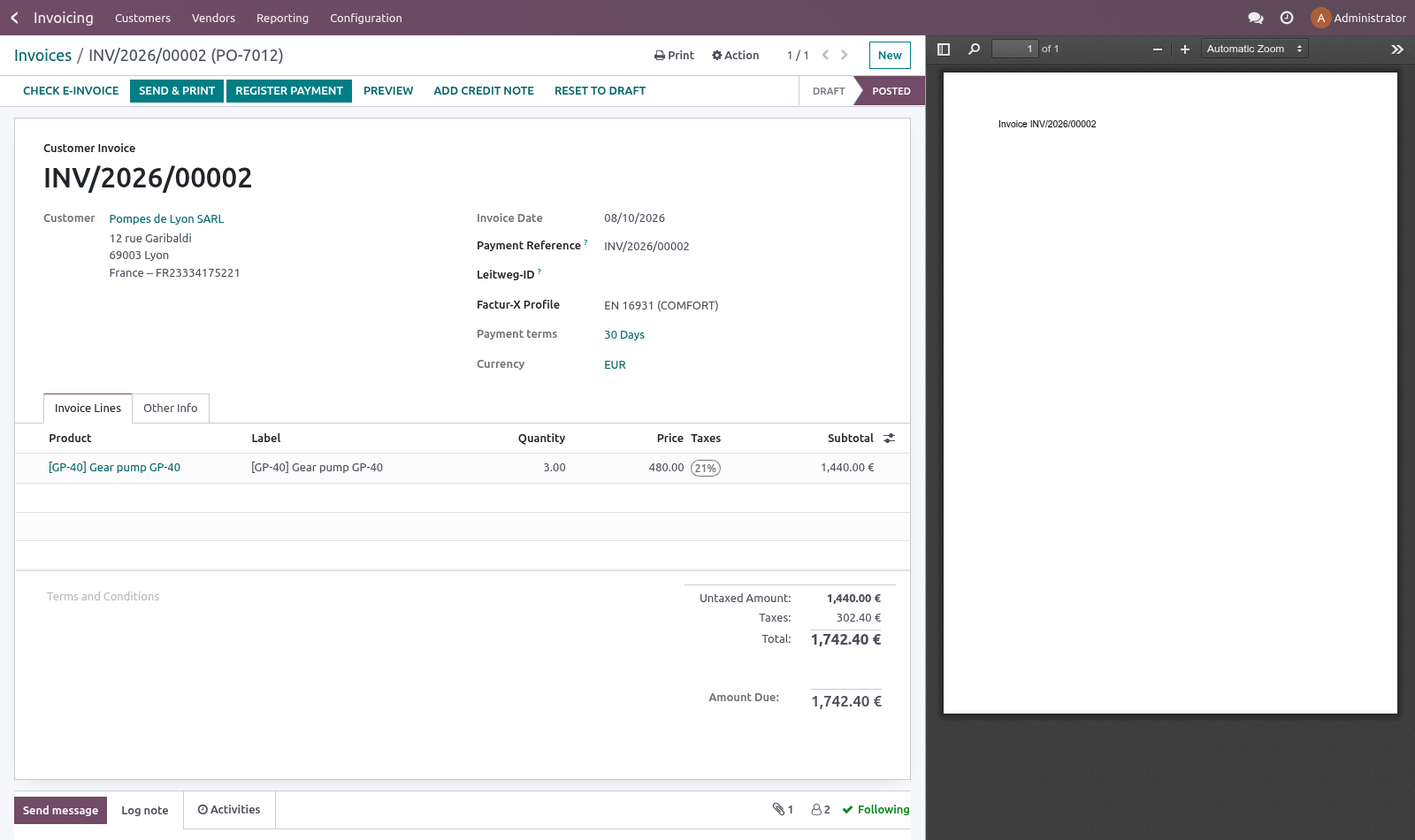Viewport: 1415px width, 840px height.
Task: Open customer Pompes de Lyon SARL
Action: pos(166,219)
